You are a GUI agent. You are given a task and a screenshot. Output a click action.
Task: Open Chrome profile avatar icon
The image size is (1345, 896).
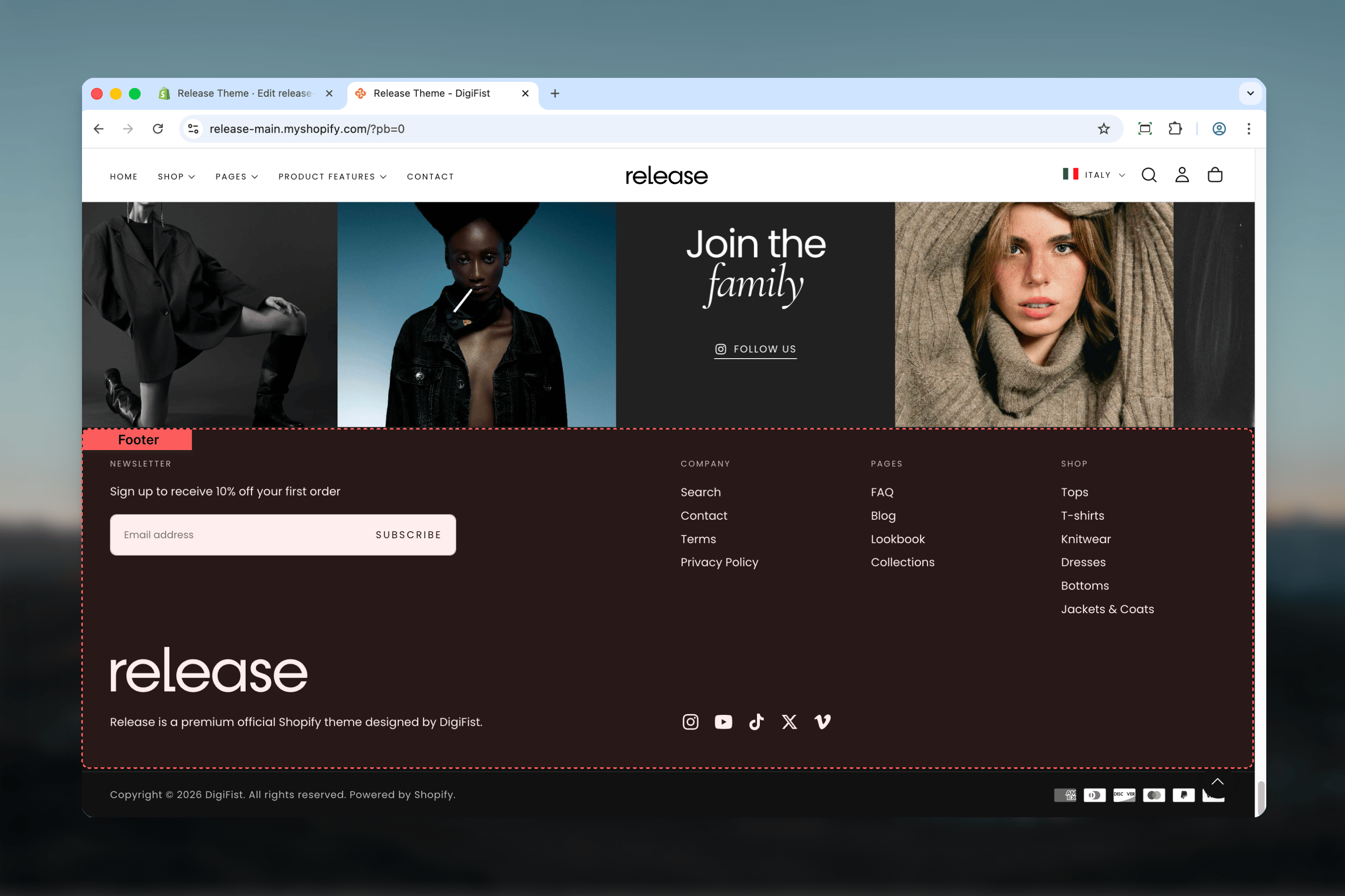point(1219,129)
